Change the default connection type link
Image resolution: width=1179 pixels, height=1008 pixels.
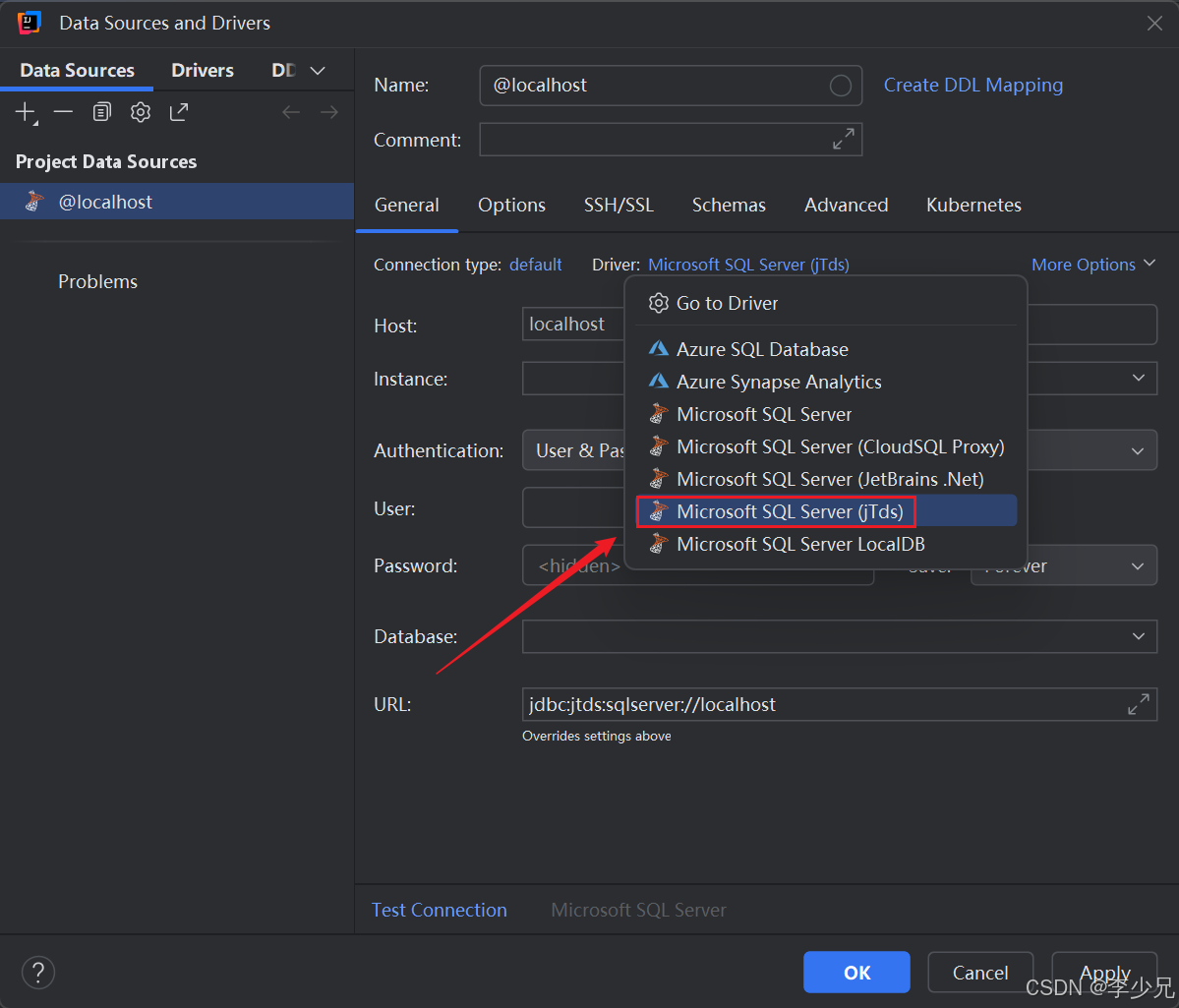pyautogui.click(x=535, y=265)
